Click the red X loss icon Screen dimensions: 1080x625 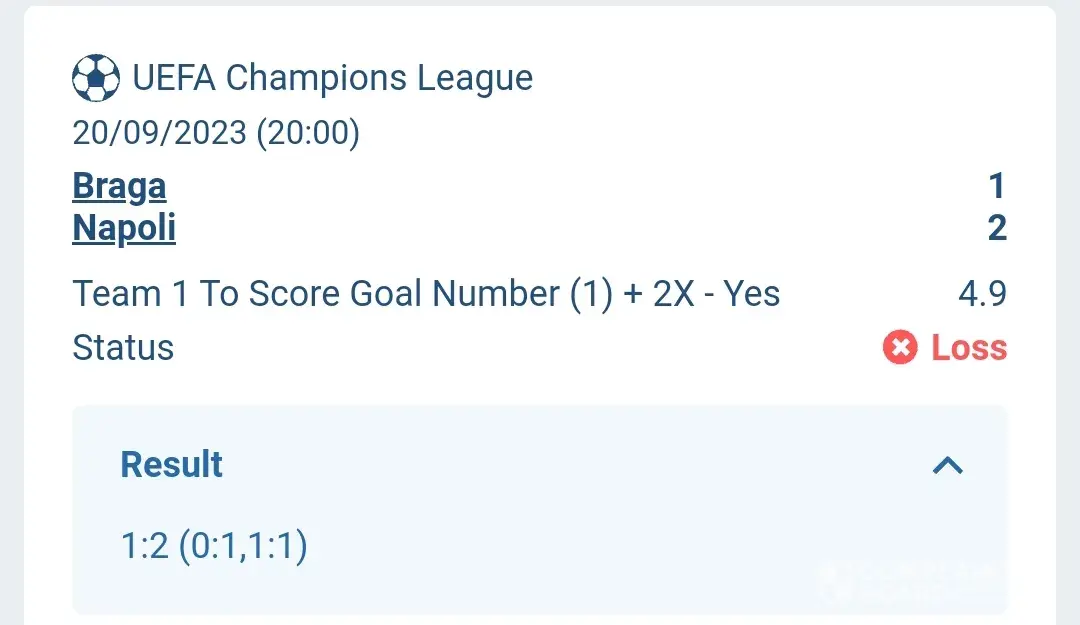pyautogui.click(x=900, y=348)
